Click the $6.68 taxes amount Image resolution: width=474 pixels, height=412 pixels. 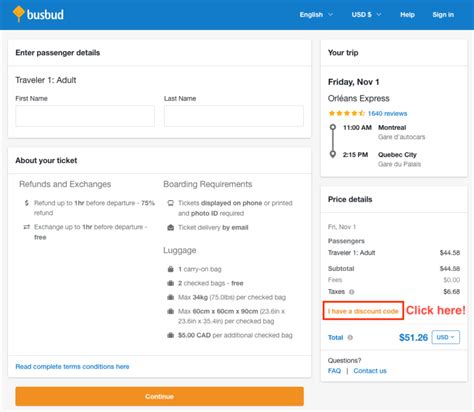[x=451, y=292]
